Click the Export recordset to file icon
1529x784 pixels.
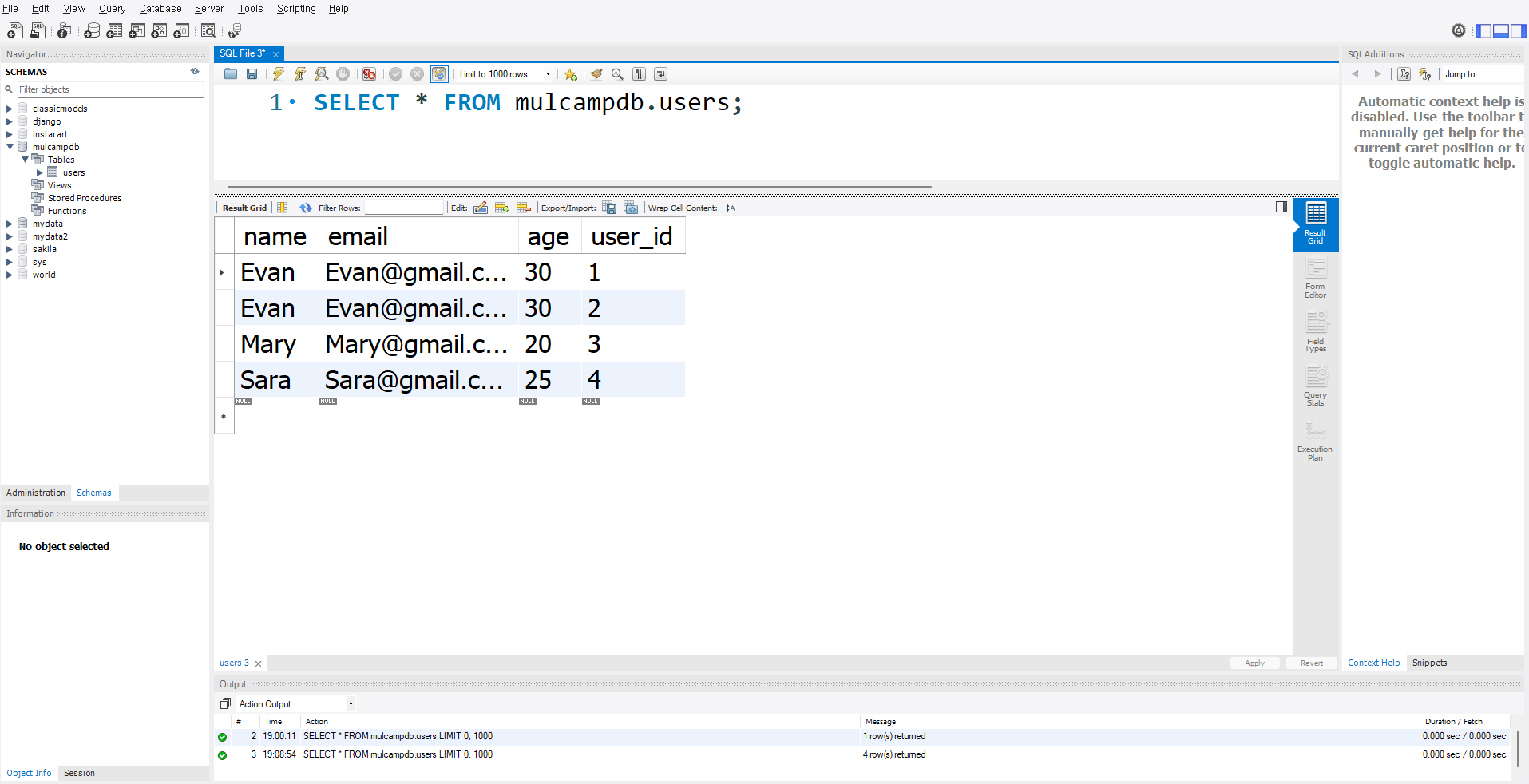pos(609,208)
